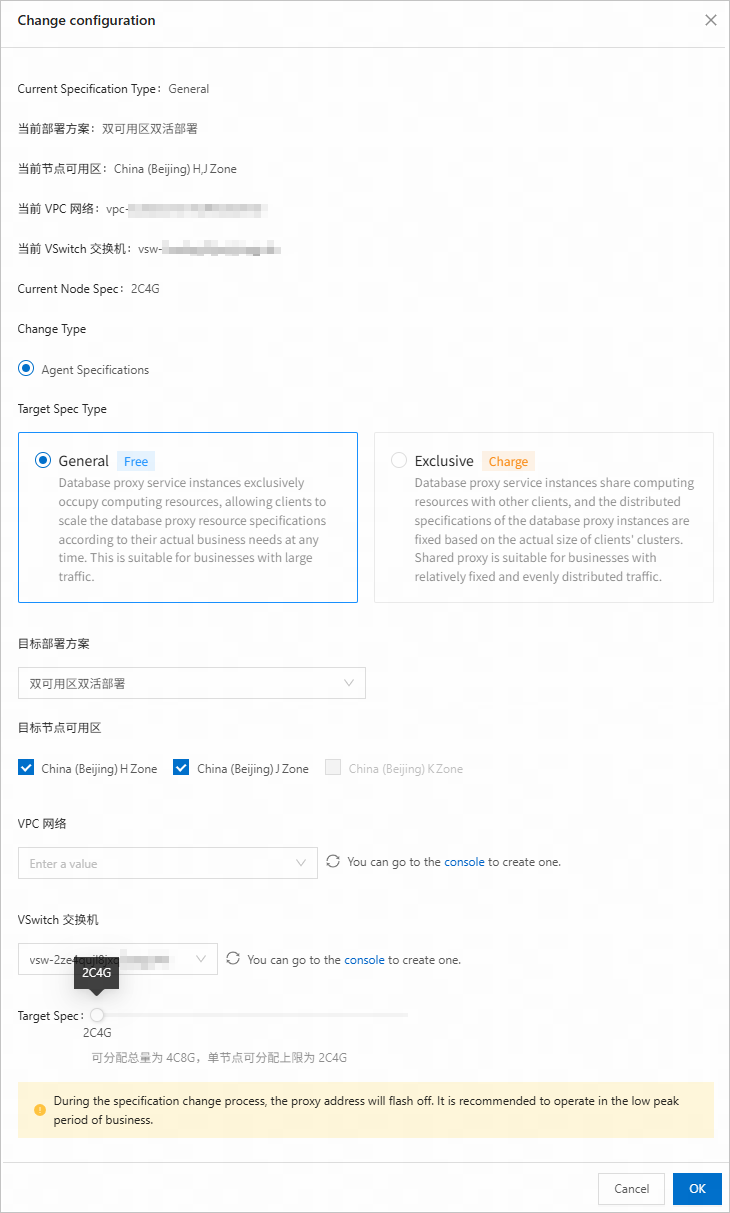This screenshot has height=1213, width=730.
Task: Refresh the VPC network list
Action: click(x=333, y=861)
